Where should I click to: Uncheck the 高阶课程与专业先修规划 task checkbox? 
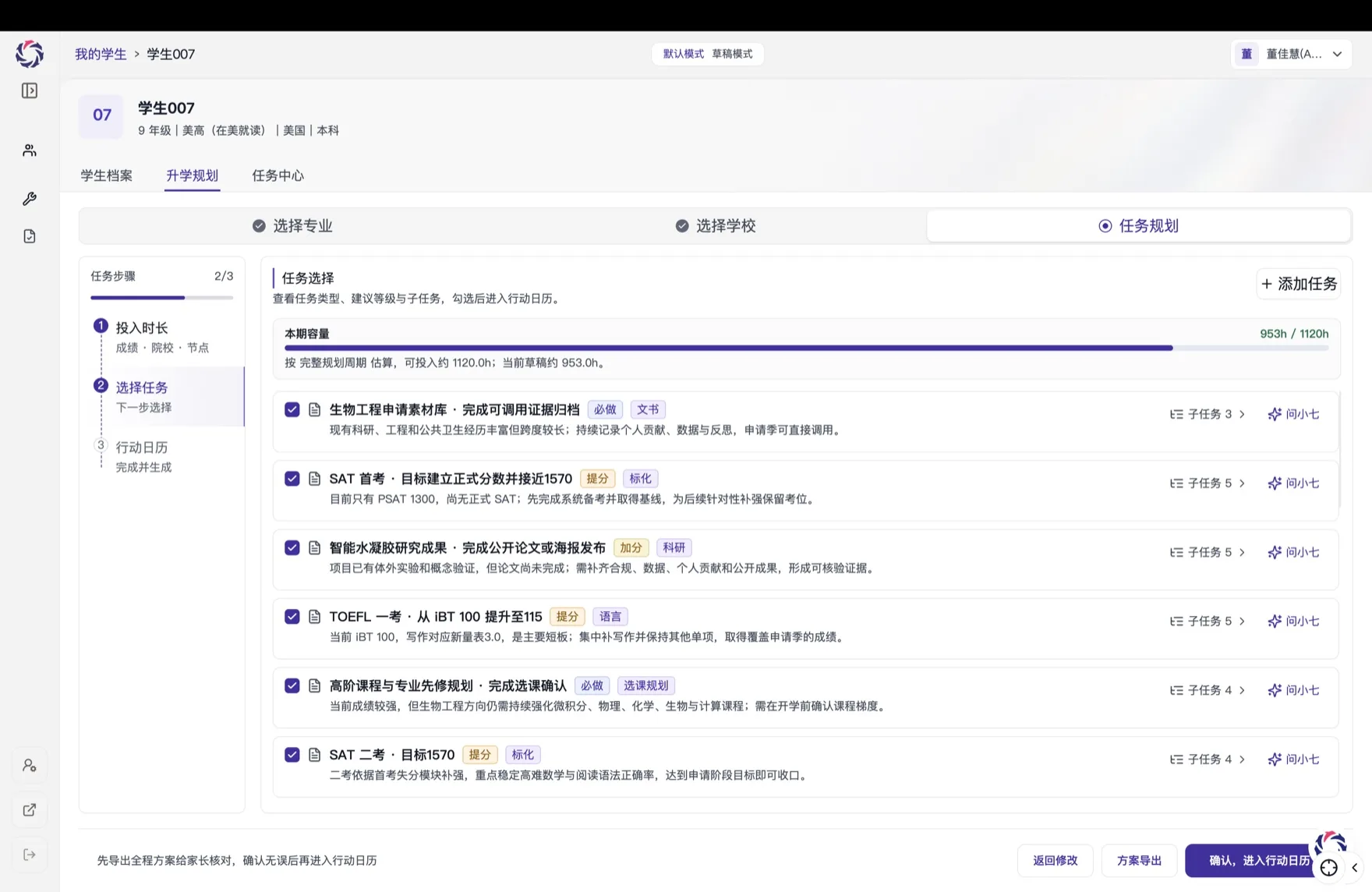(292, 685)
